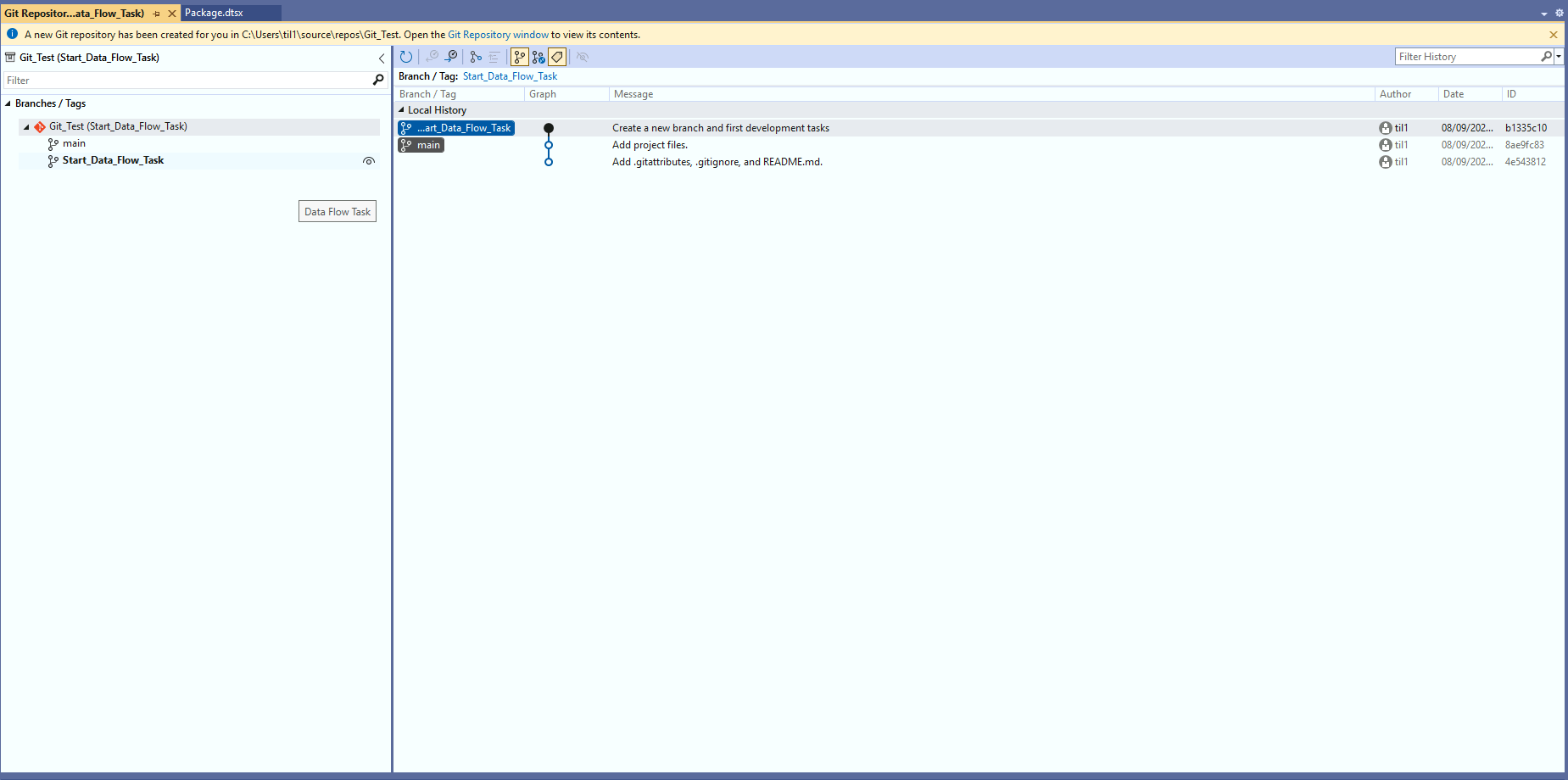Collapse the Branches / Tags section
This screenshot has height=780, width=1568.
[x=8, y=103]
